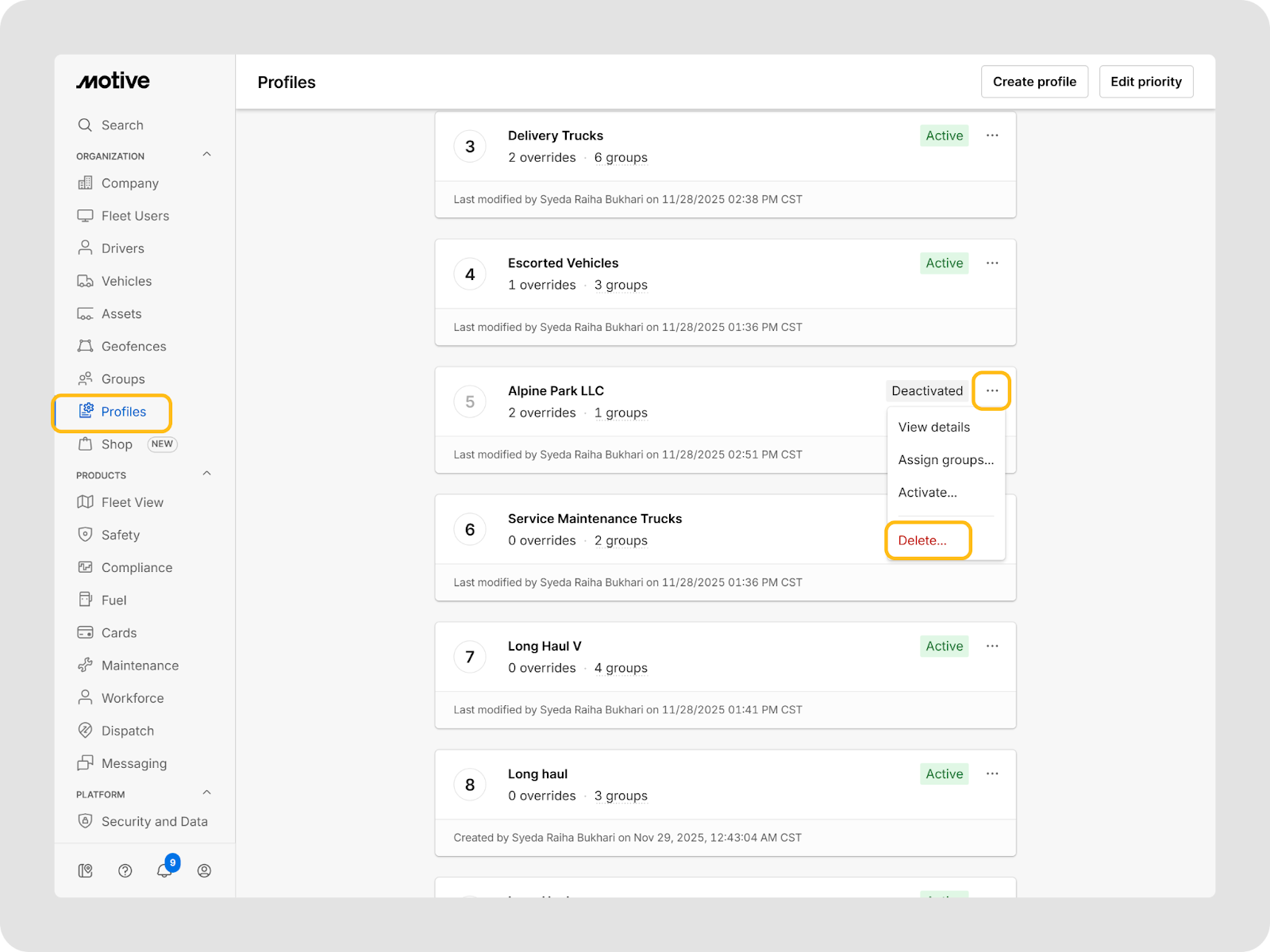Collapse the Platform section
This screenshot has height=952, width=1270.
coord(206,793)
